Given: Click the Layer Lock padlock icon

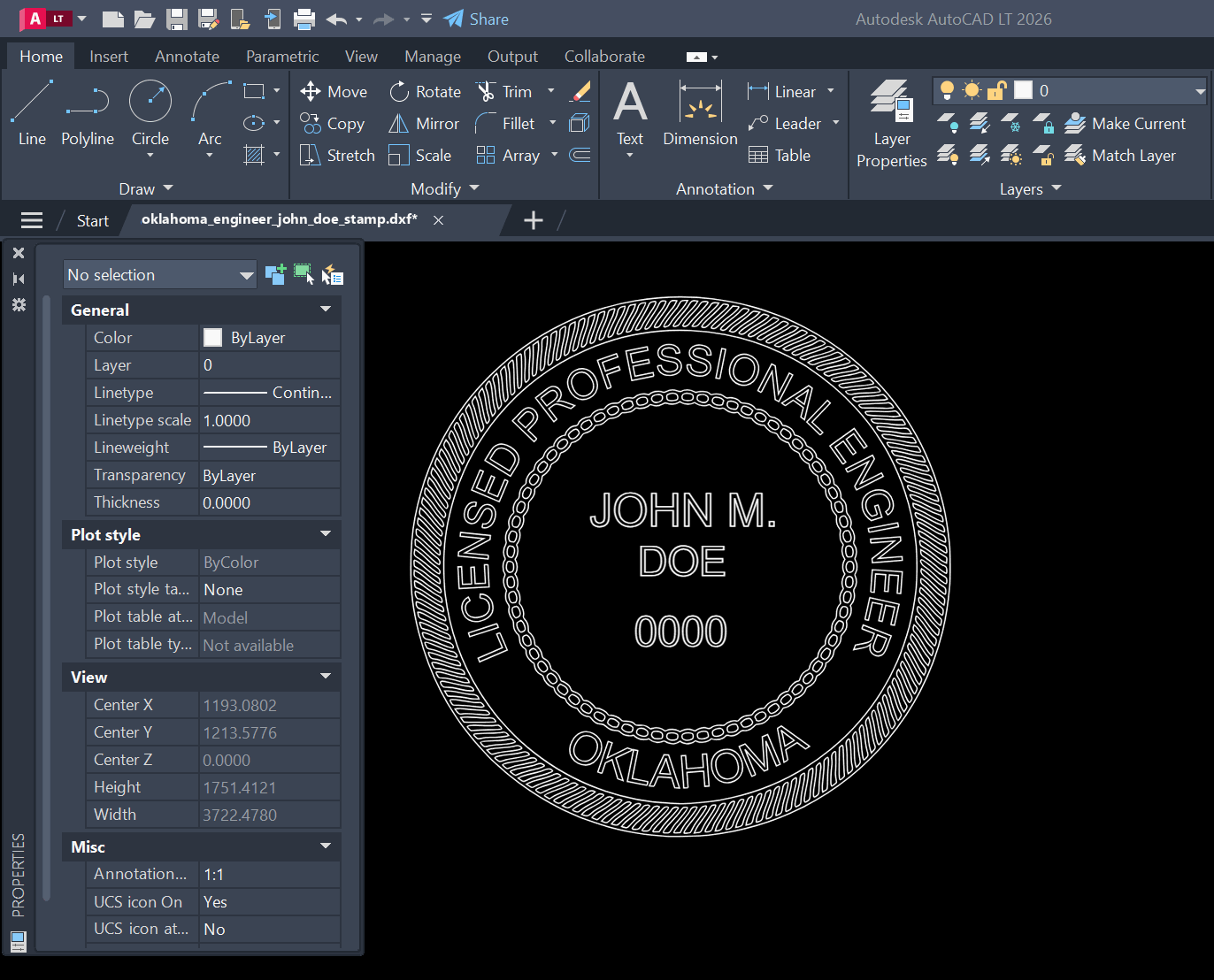Looking at the screenshot, I should pos(1043,123).
